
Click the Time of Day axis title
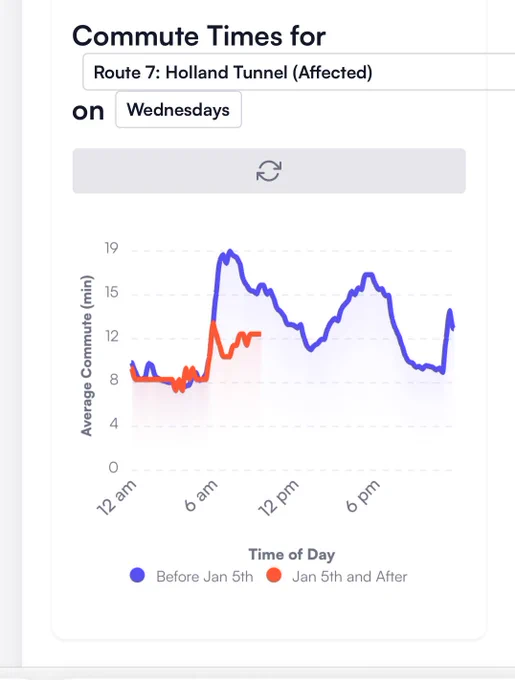point(292,554)
